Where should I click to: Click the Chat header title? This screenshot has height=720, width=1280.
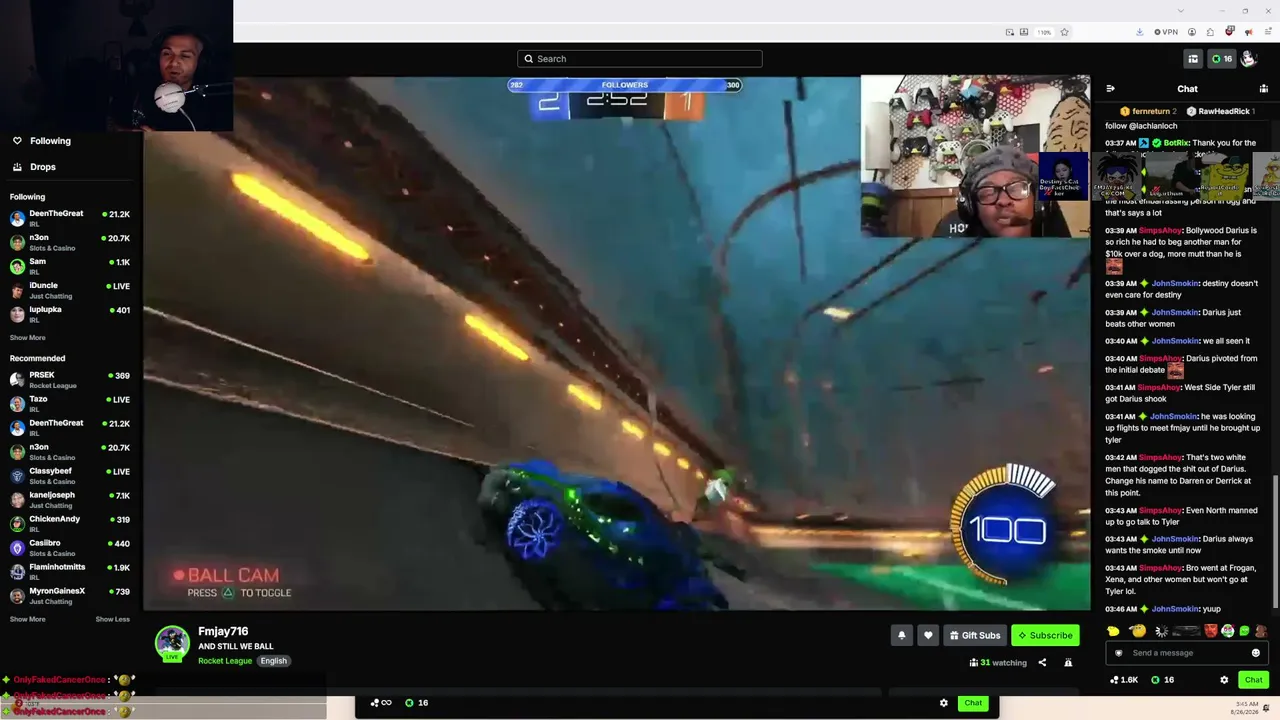(x=1187, y=89)
